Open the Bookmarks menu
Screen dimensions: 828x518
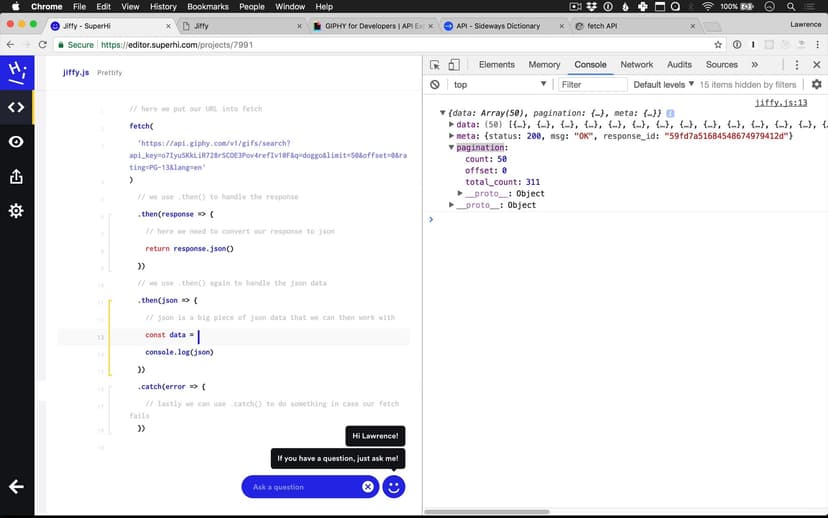[208, 7]
